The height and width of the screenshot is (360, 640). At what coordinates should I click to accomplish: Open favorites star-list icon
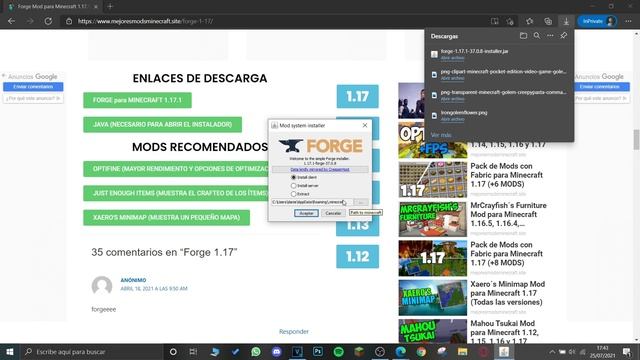530,21
